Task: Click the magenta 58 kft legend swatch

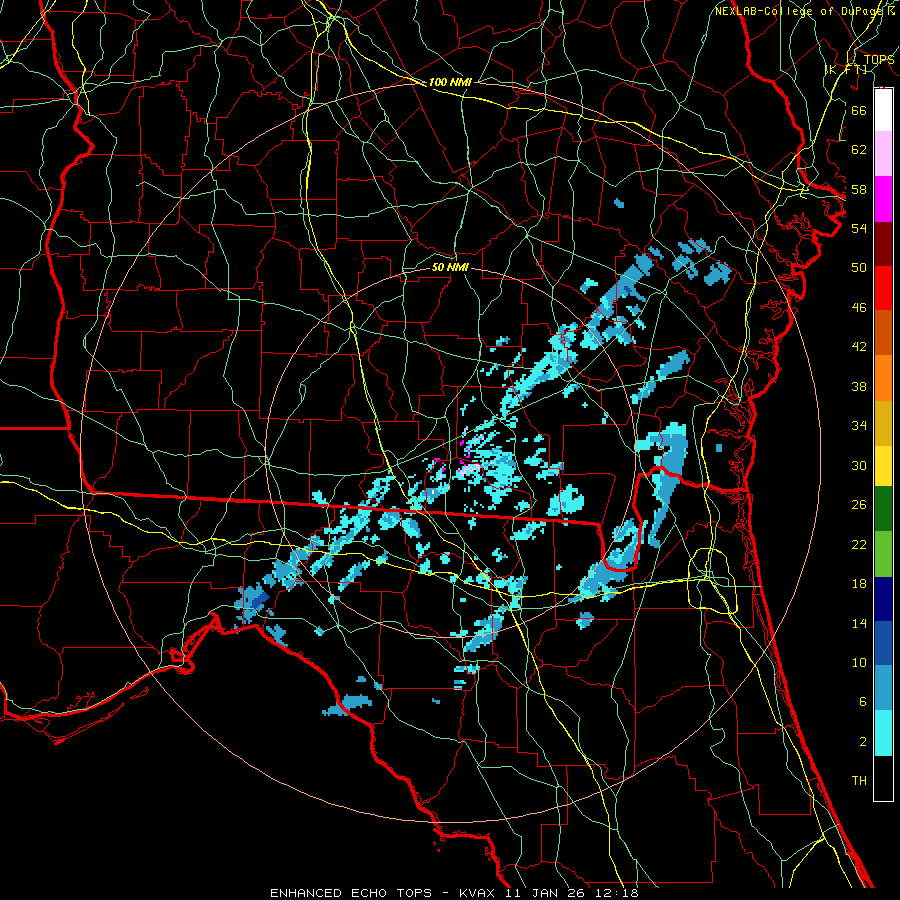Action: [883, 199]
